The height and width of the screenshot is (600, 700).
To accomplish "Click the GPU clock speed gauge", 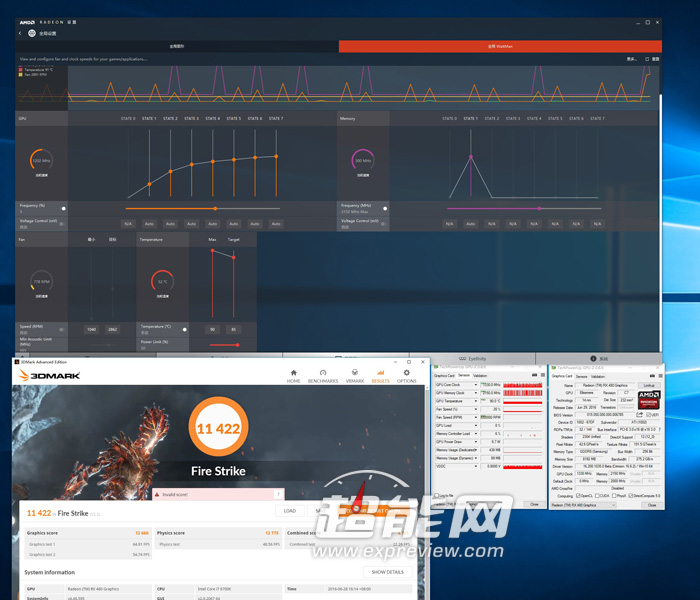I will (42, 160).
